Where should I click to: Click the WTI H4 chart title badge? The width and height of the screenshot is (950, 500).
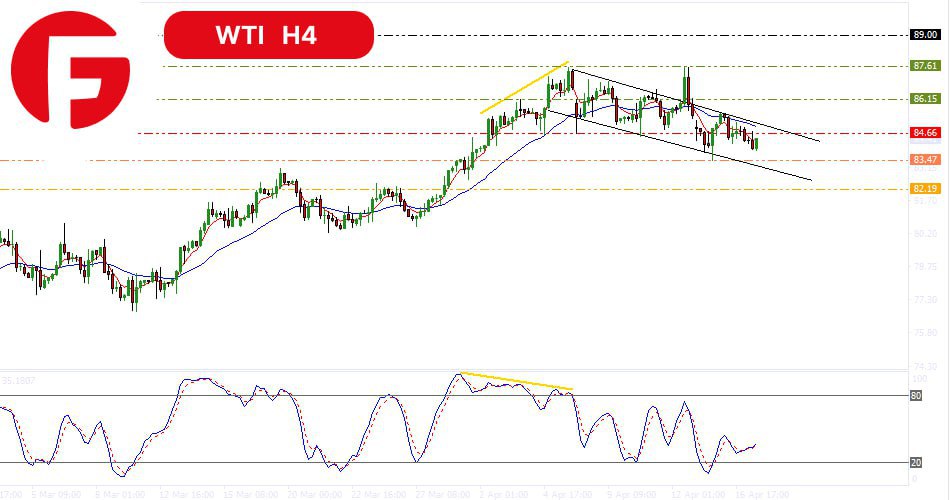[268, 35]
